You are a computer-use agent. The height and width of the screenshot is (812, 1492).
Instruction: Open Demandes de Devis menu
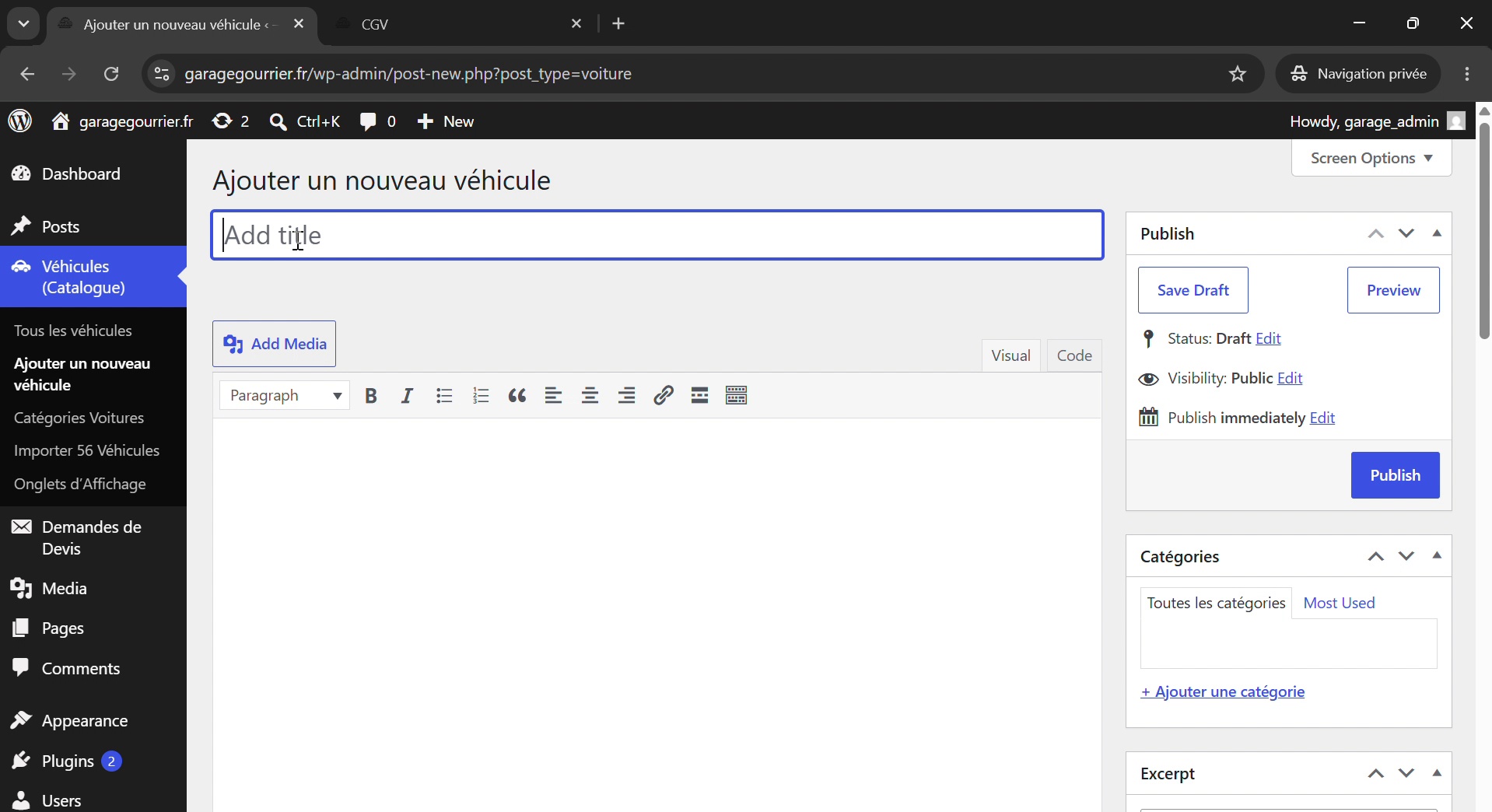93,538
